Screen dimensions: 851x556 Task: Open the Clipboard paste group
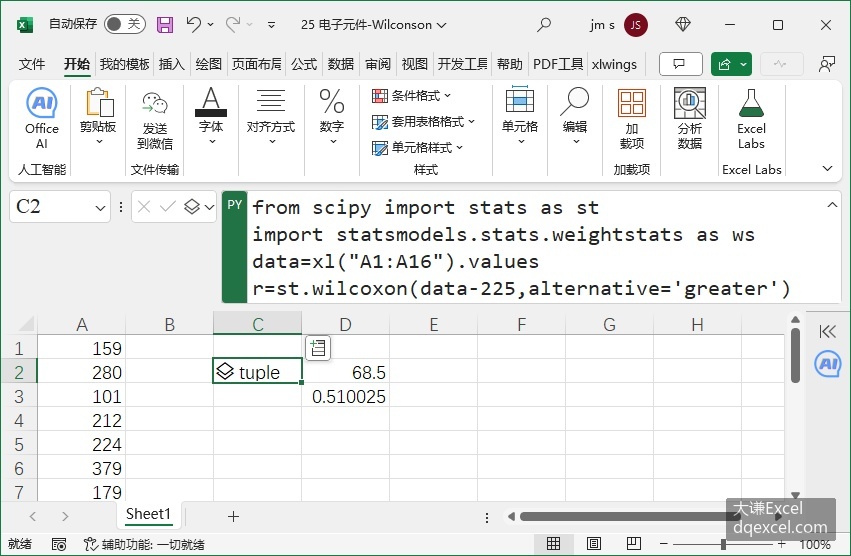coord(98,116)
